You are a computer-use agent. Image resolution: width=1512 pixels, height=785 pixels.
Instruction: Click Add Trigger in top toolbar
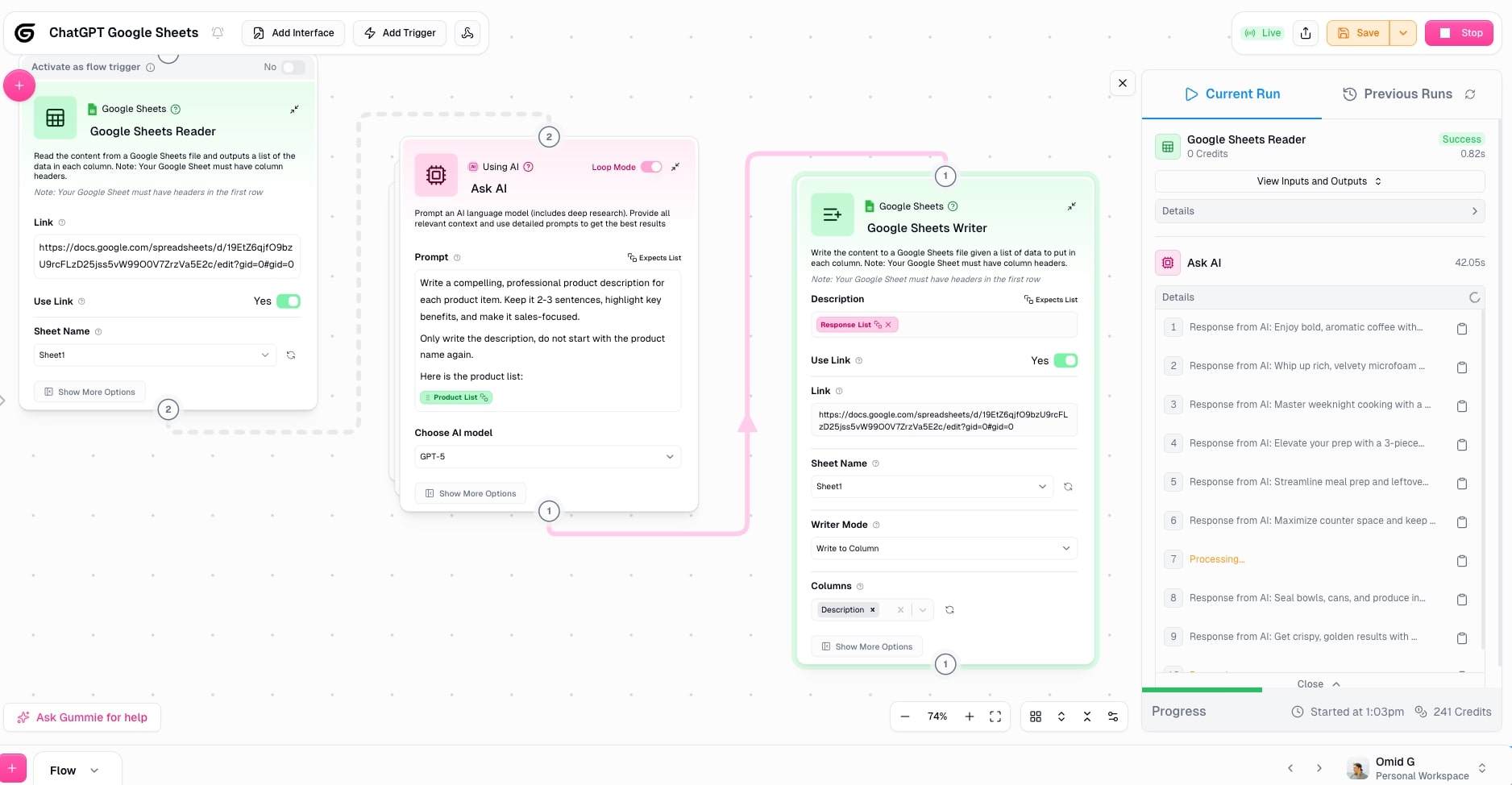point(400,33)
